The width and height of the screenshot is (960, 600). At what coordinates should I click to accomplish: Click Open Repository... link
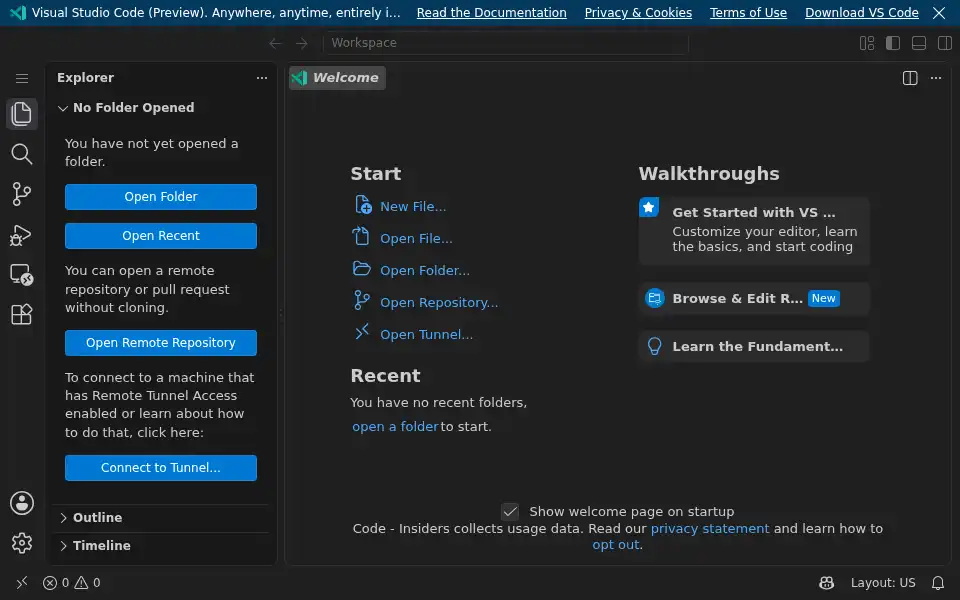pos(439,302)
